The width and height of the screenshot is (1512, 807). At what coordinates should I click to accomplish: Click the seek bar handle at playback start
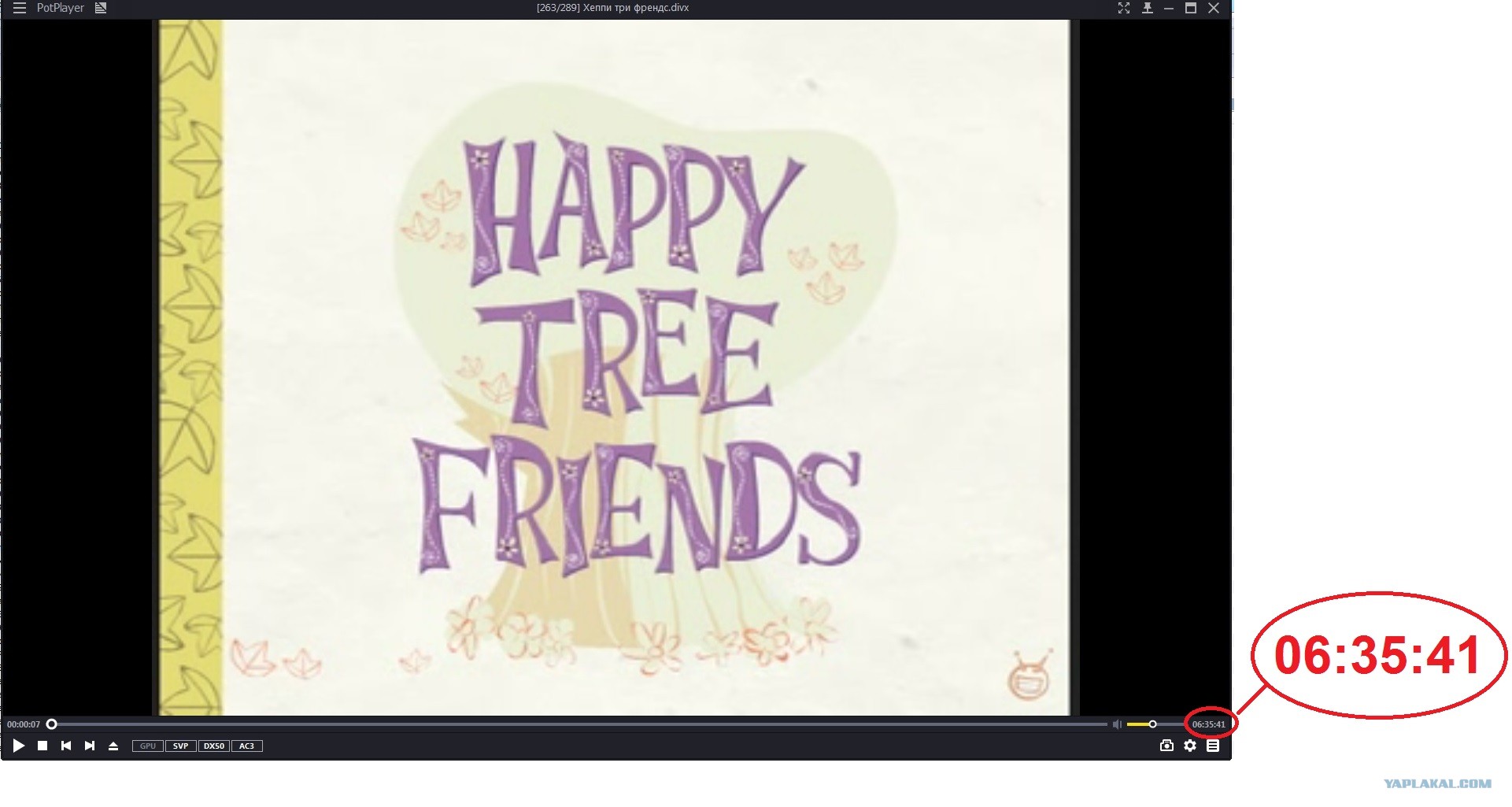(x=52, y=724)
